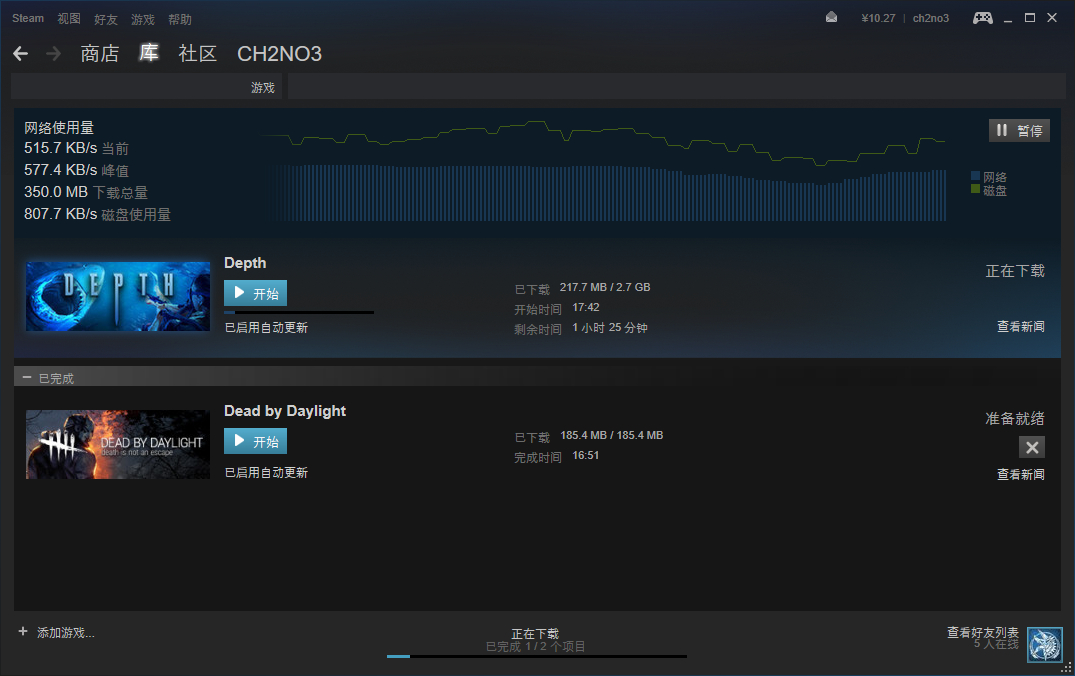
Task: Toggle the 网络 graph legend
Action: tap(989, 177)
